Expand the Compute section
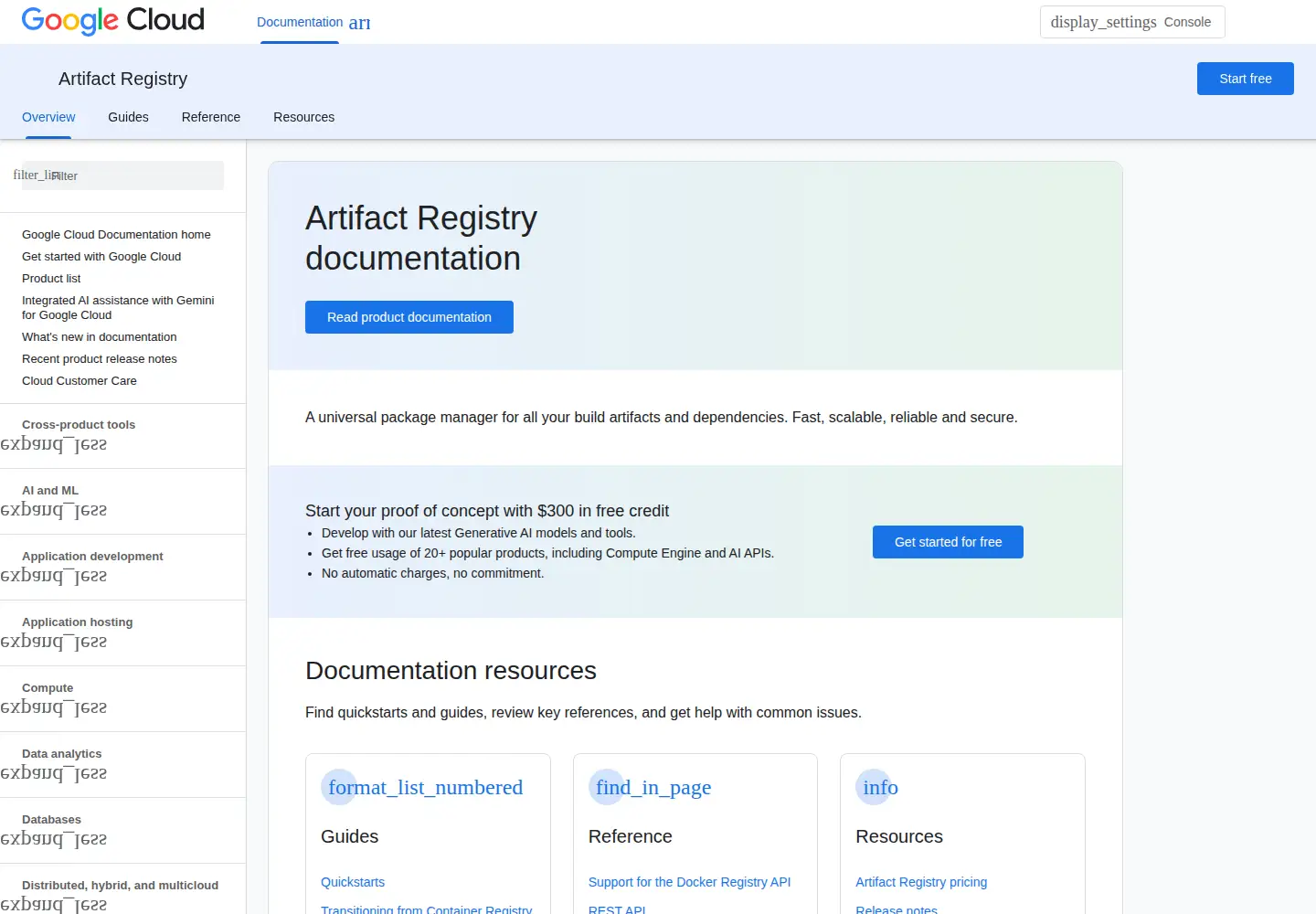This screenshot has height=914, width=1316. (x=53, y=707)
